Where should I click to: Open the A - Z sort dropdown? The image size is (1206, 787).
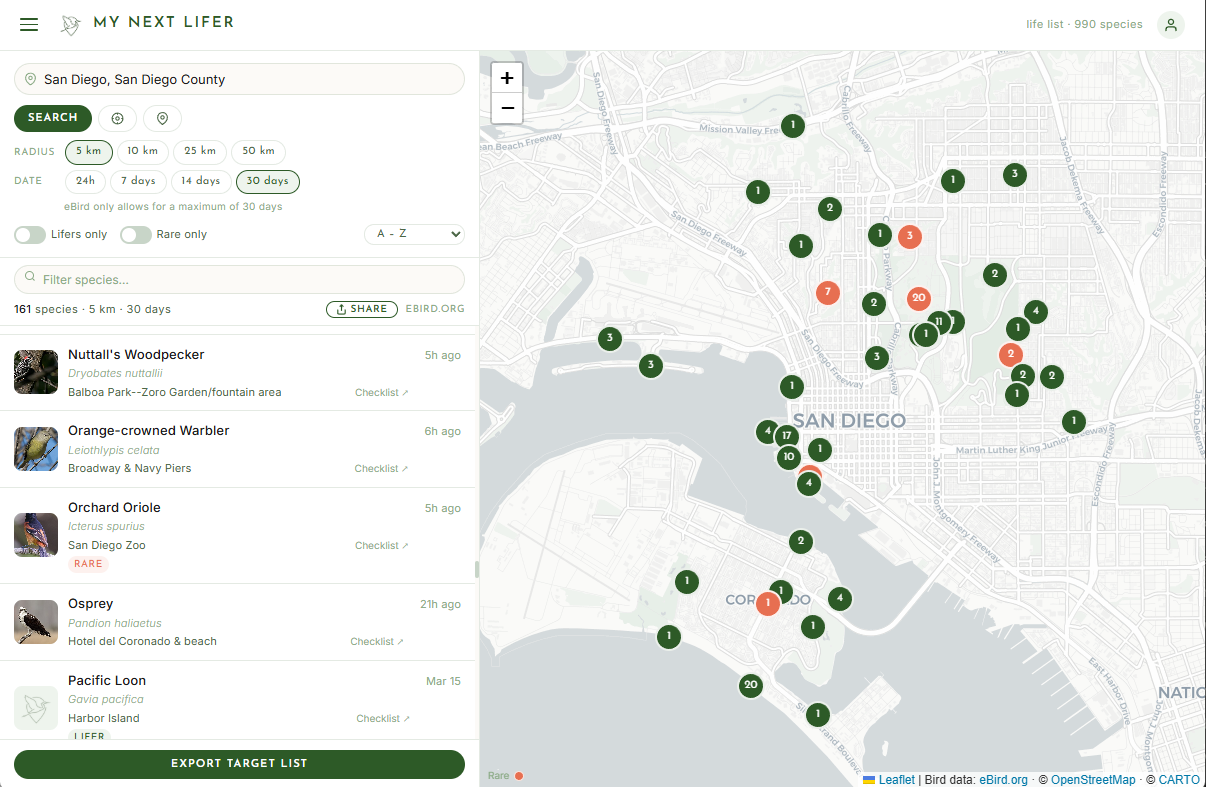tap(414, 234)
